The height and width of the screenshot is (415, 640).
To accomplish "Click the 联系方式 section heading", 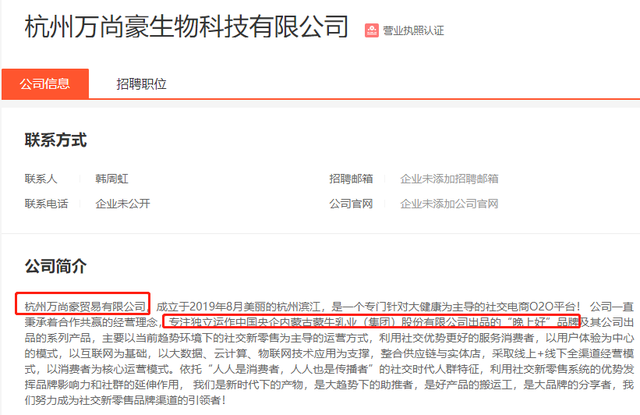I will (x=56, y=140).
